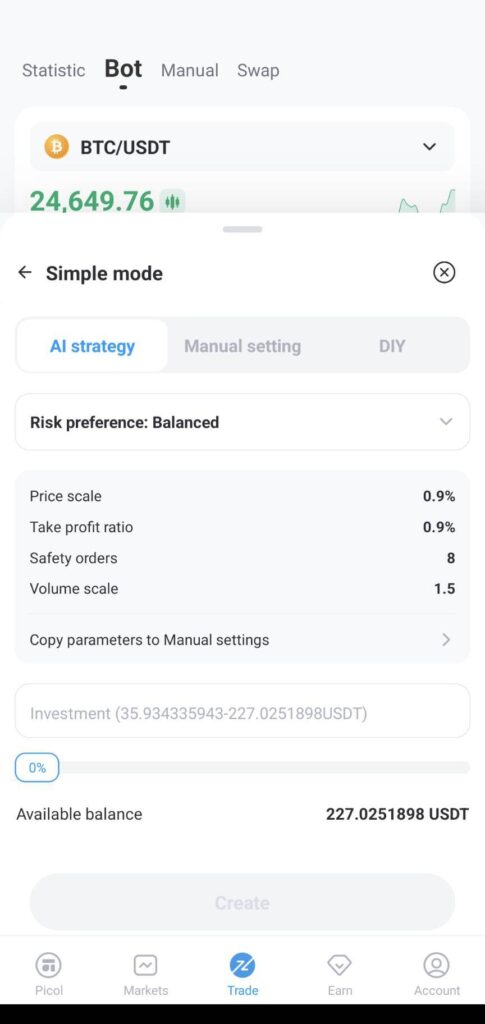
Task: Click the investment percentage slider track
Action: 264,767
